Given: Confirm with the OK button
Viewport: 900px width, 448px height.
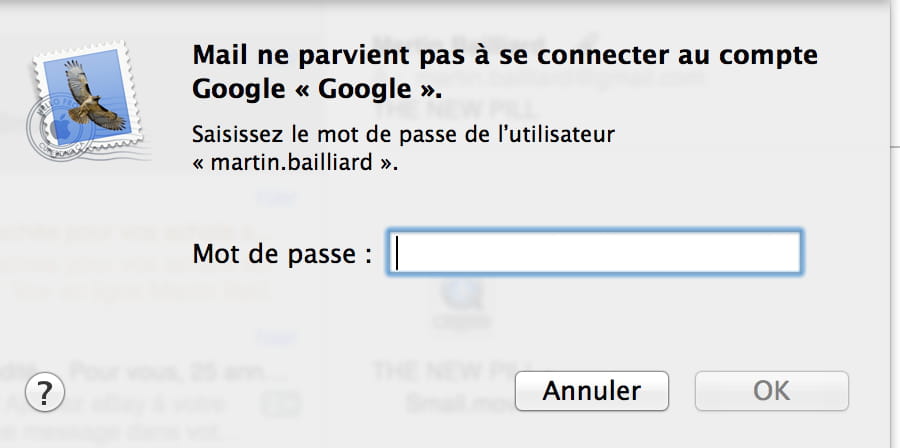Looking at the screenshot, I should (x=771, y=390).
